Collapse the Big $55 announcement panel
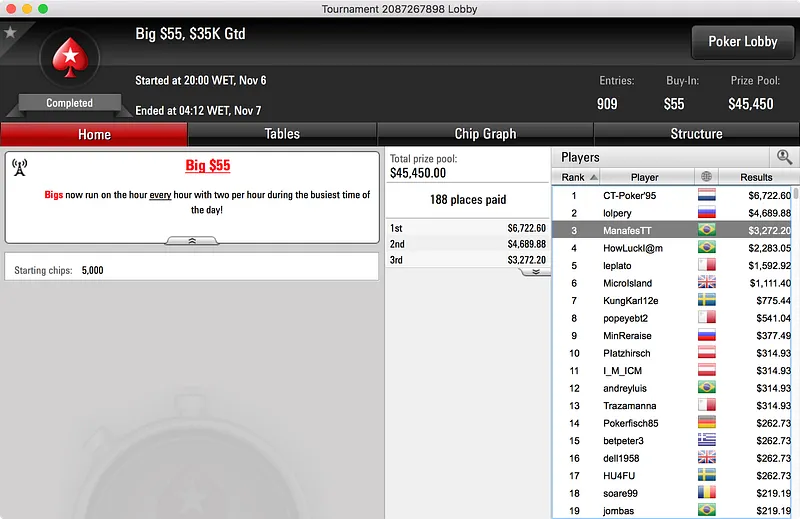This screenshot has height=519, width=800. [x=192, y=241]
